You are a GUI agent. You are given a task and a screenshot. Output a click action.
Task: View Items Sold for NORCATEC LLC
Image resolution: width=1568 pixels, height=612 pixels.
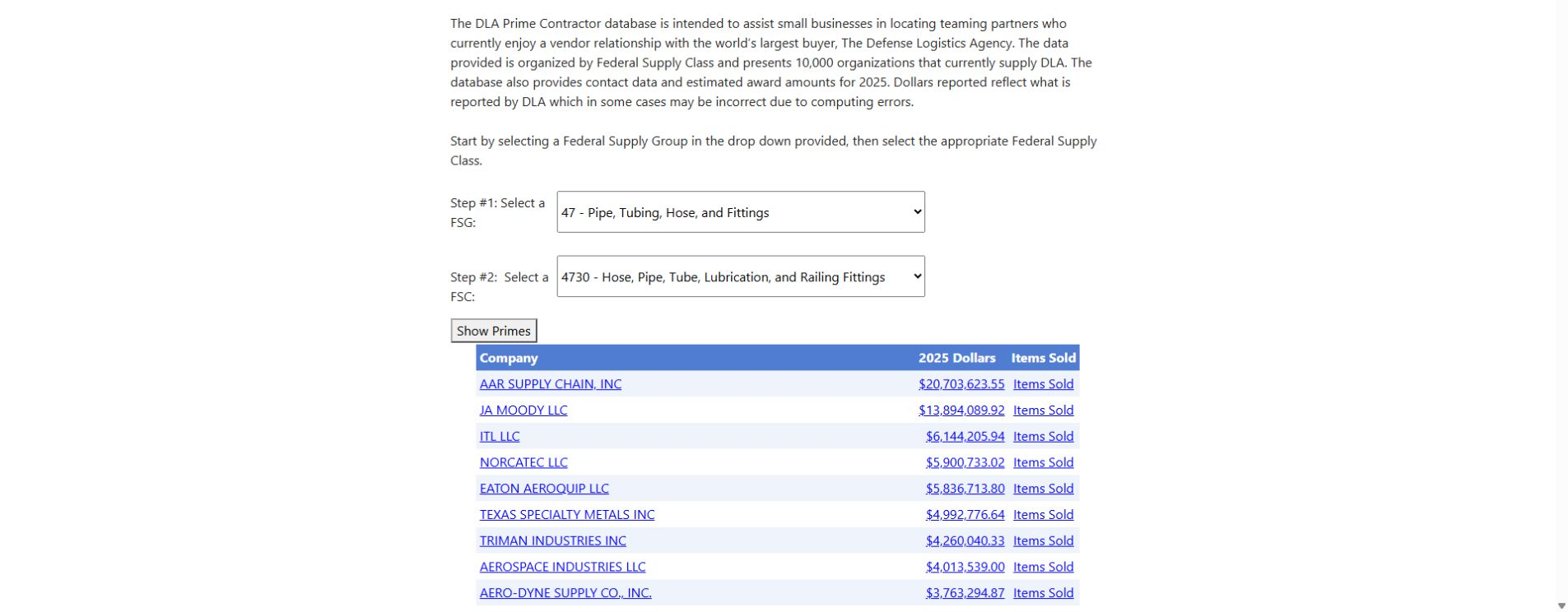coord(1043,462)
